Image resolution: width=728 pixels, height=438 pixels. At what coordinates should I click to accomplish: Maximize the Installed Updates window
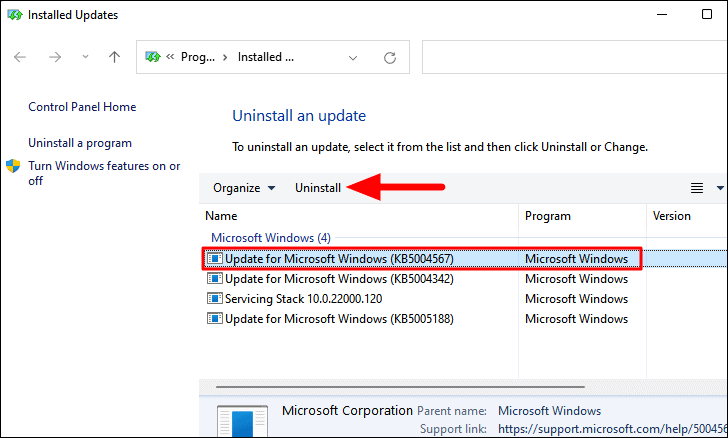pos(707,14)
